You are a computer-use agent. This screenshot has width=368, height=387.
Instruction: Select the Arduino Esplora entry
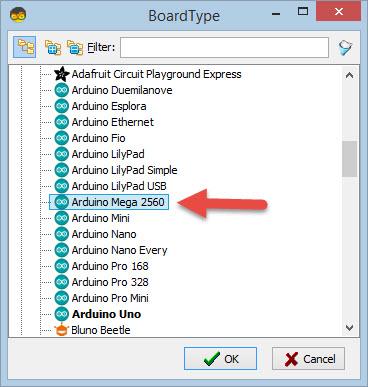109,106
